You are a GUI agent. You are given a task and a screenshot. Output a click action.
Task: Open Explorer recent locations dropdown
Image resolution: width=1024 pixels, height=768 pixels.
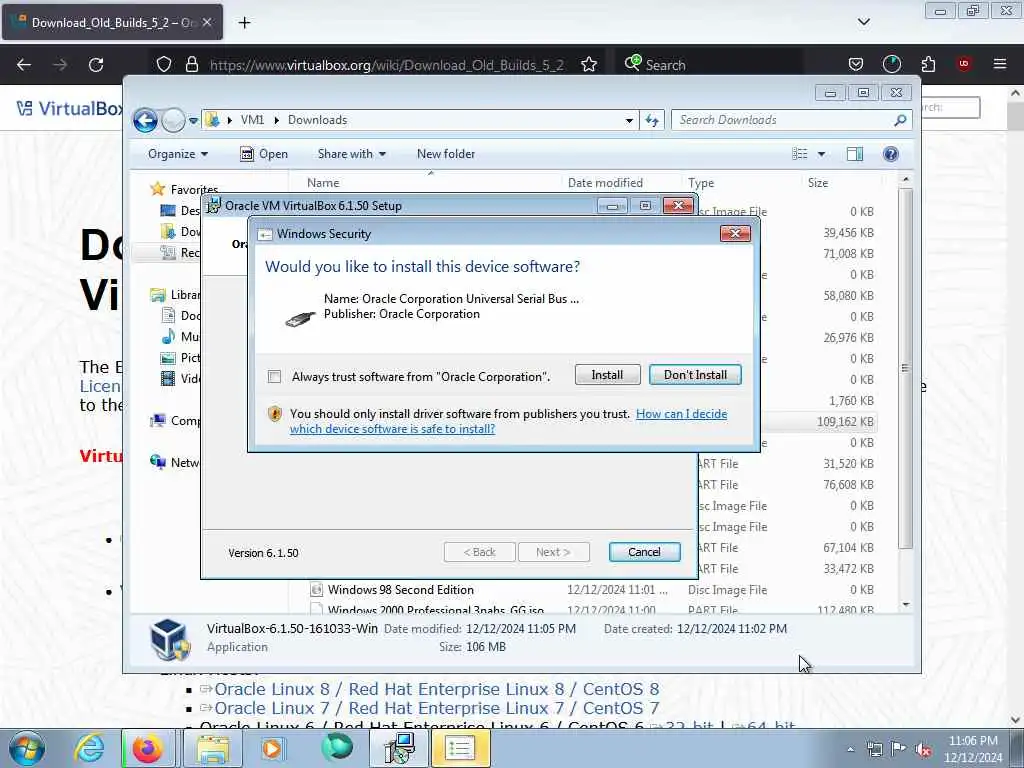coord(193,120)
